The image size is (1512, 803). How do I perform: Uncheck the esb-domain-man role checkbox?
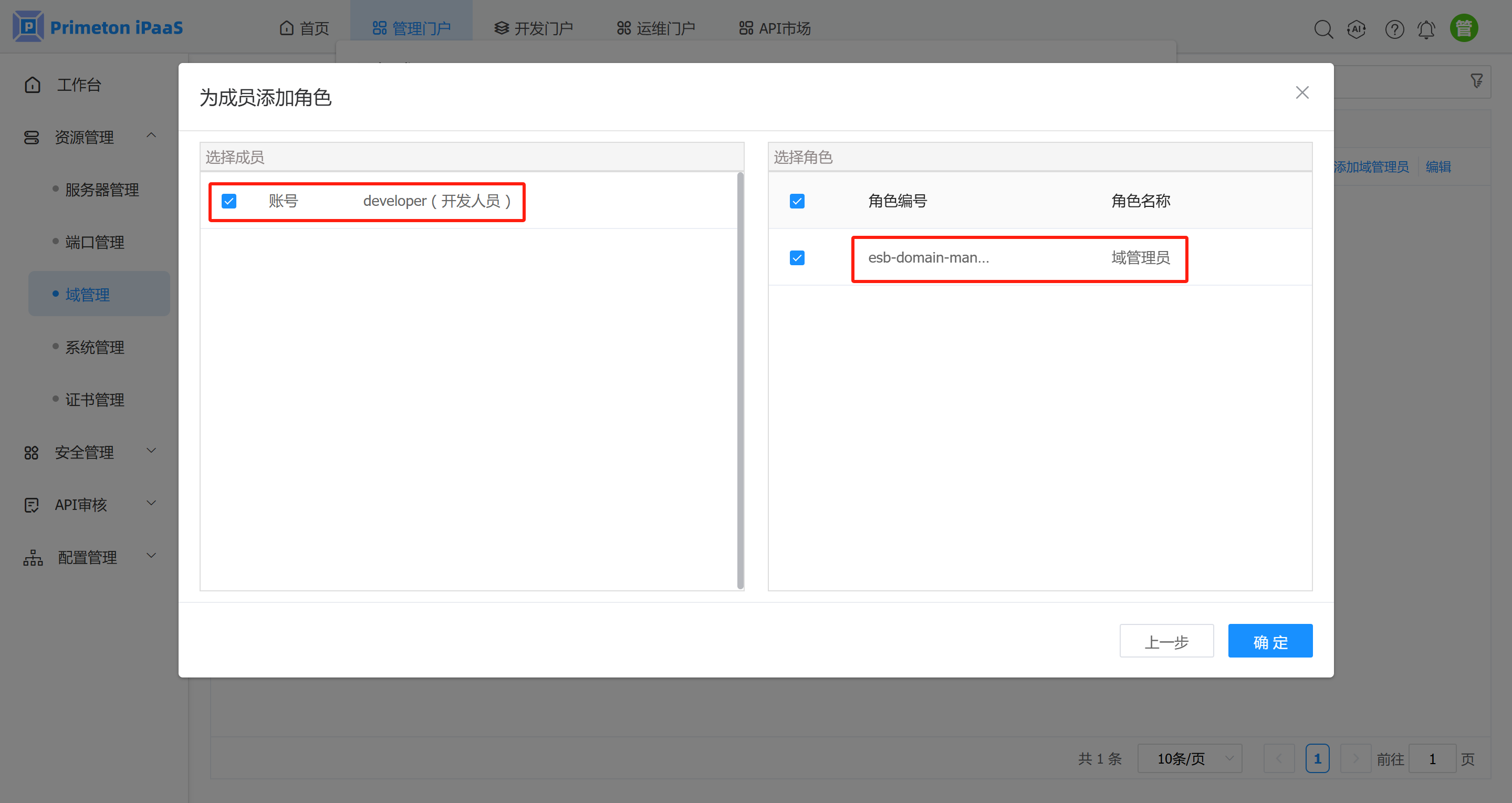[797, 258]
